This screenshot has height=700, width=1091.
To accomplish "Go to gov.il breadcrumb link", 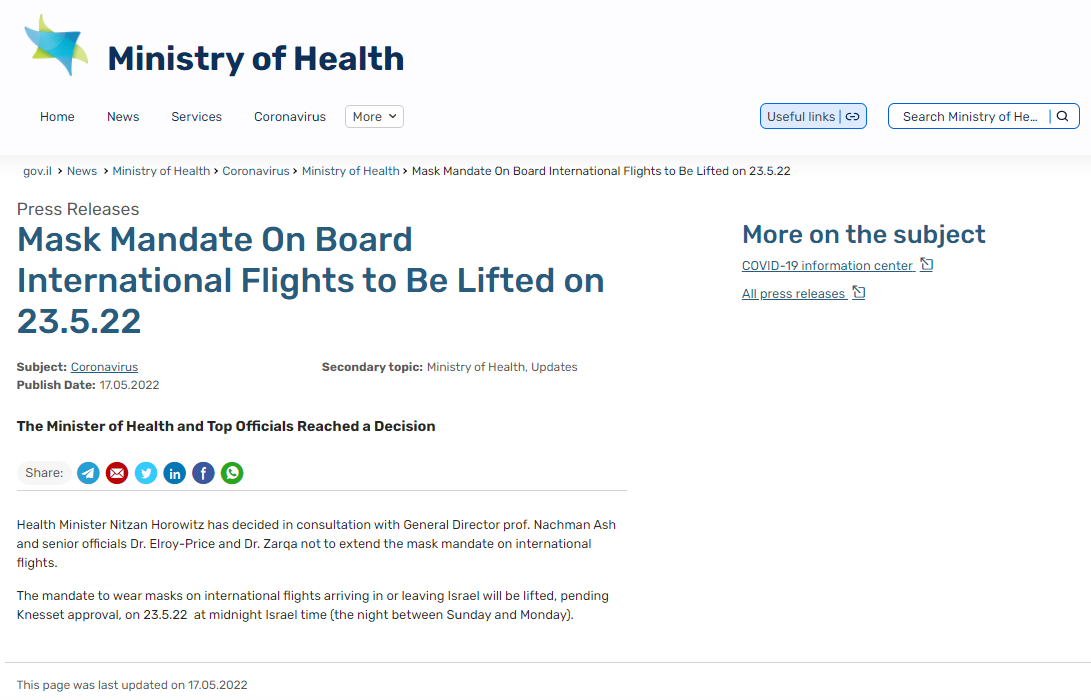I will pos(38,171).
